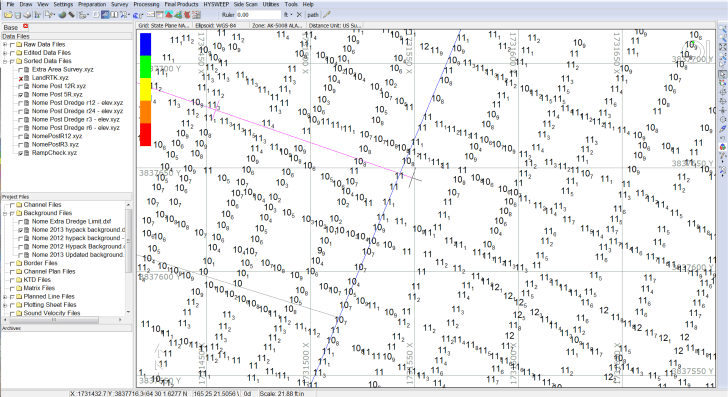Screen dimensions: 728x397
Task: Expand the Raw Data Files tree node
Action: coord(5,45)
